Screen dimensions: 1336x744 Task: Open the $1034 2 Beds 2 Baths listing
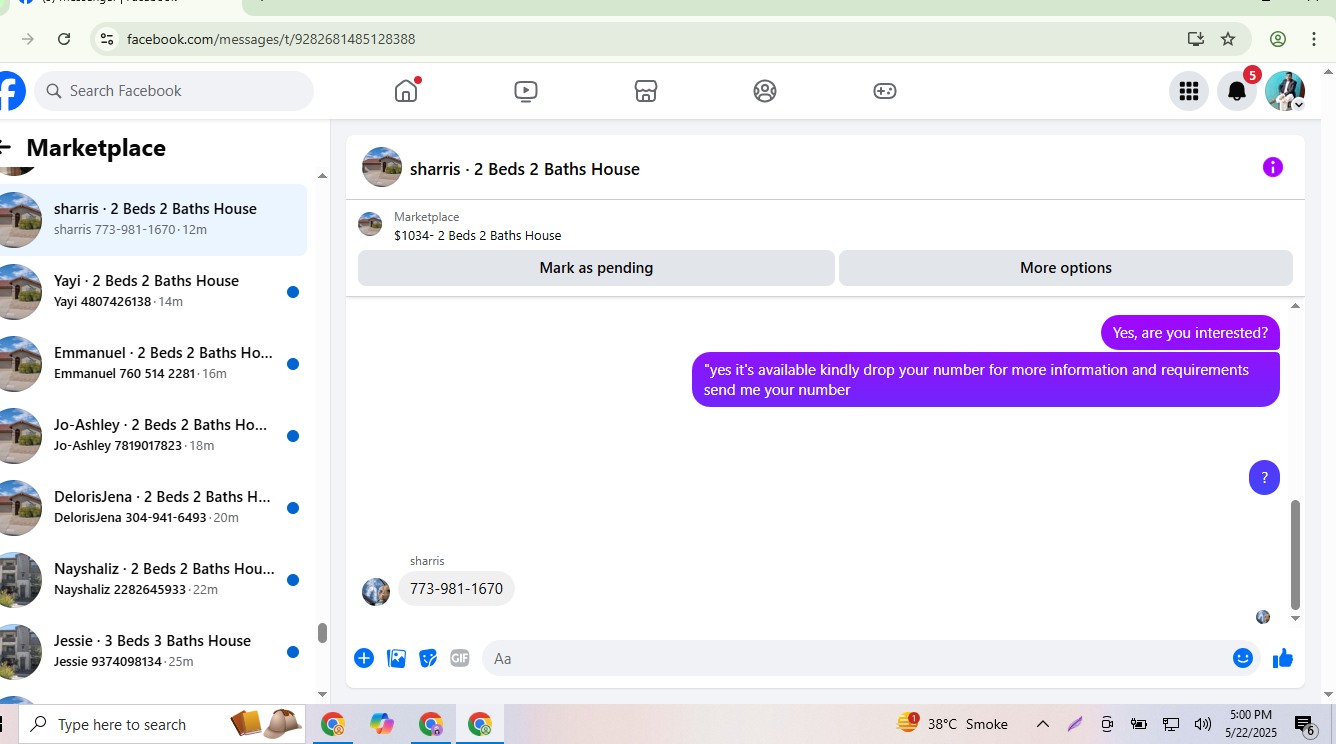(x=478, y=236)
